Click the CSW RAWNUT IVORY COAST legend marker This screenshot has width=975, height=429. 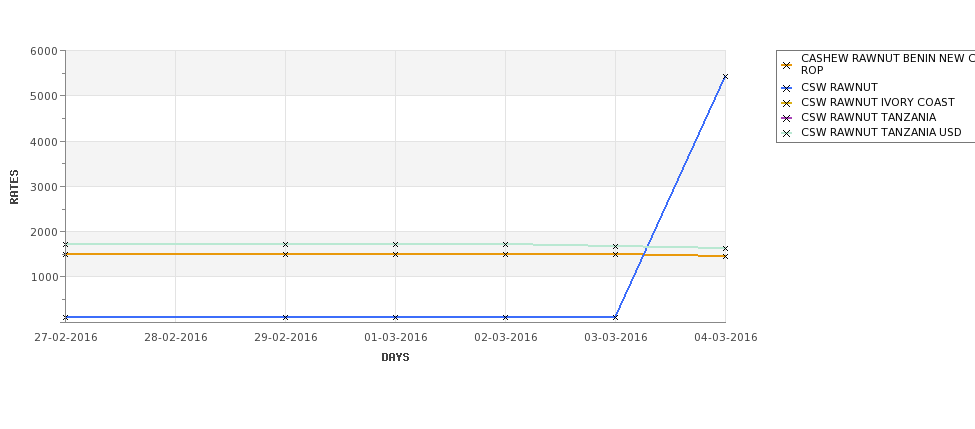click(787, 103)
